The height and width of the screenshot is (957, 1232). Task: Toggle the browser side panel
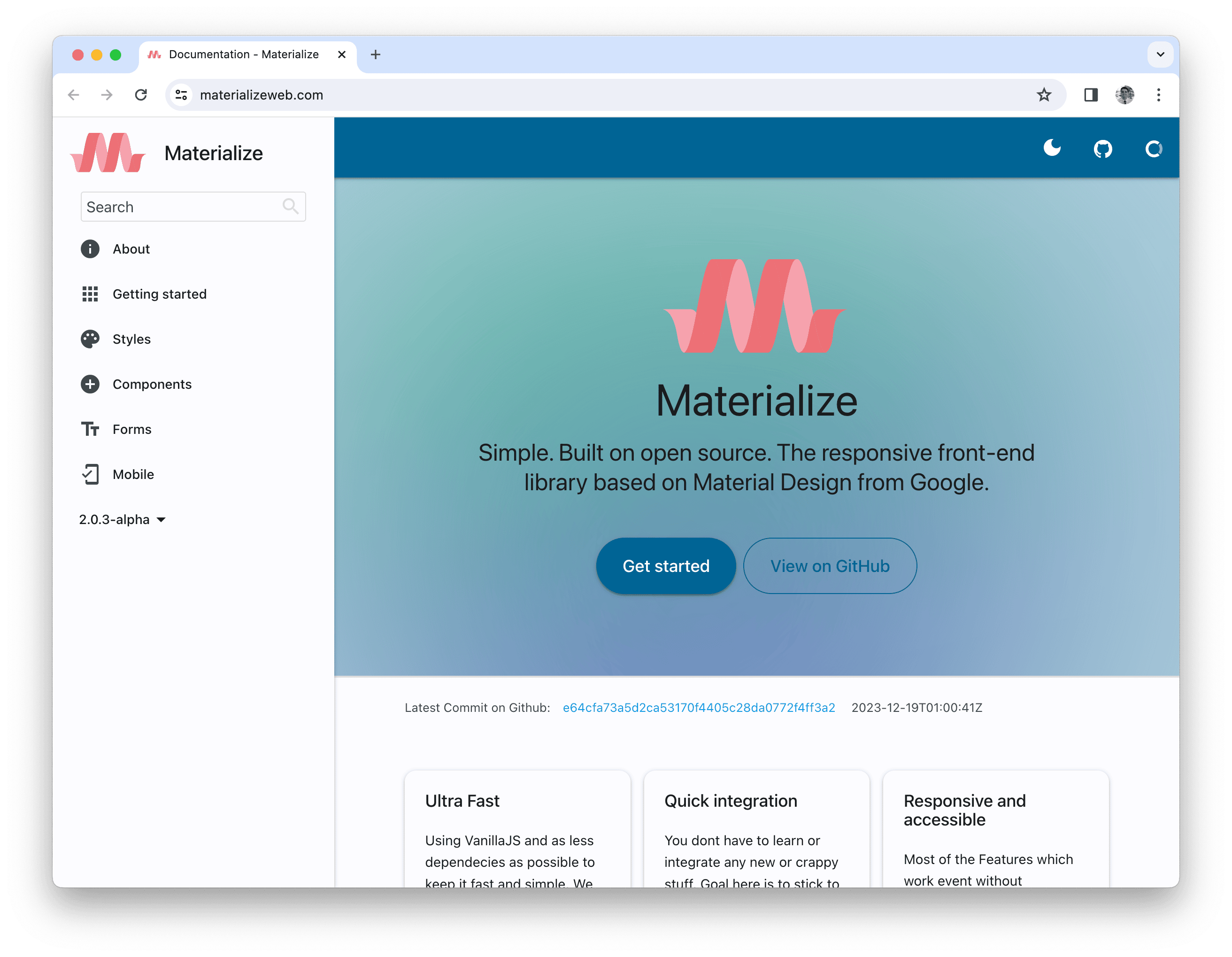[1091, 95]
